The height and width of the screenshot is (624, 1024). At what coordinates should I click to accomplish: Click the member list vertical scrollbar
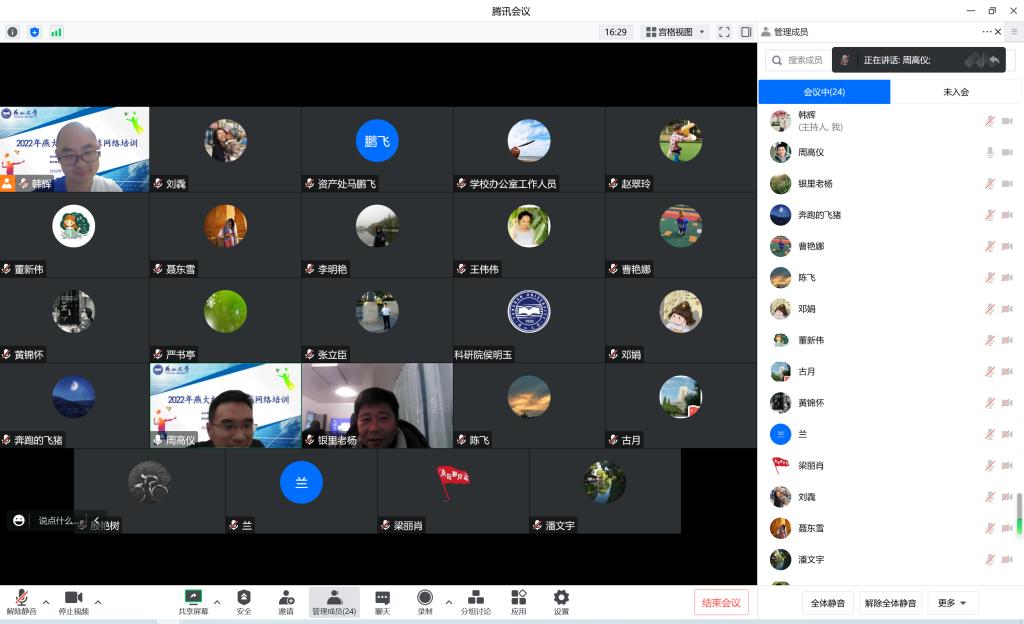pos(1019,512)
